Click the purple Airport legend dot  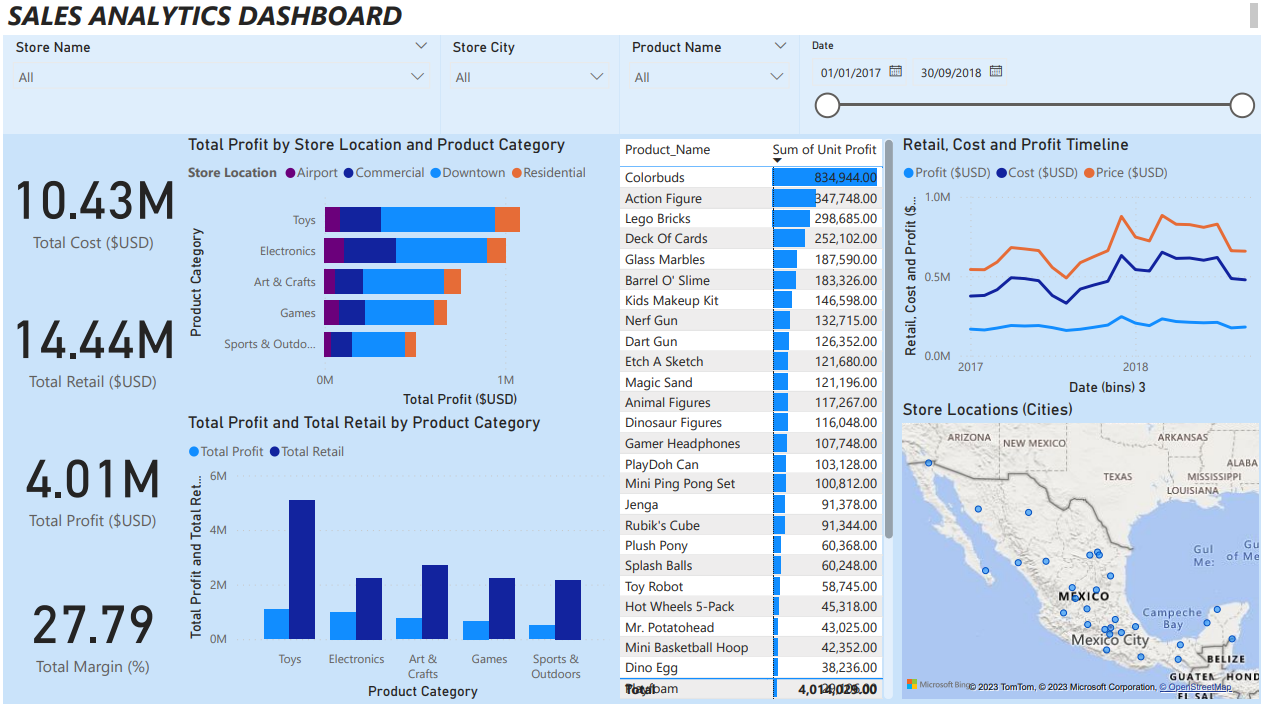pyautogui.click(x=291, y=172)
